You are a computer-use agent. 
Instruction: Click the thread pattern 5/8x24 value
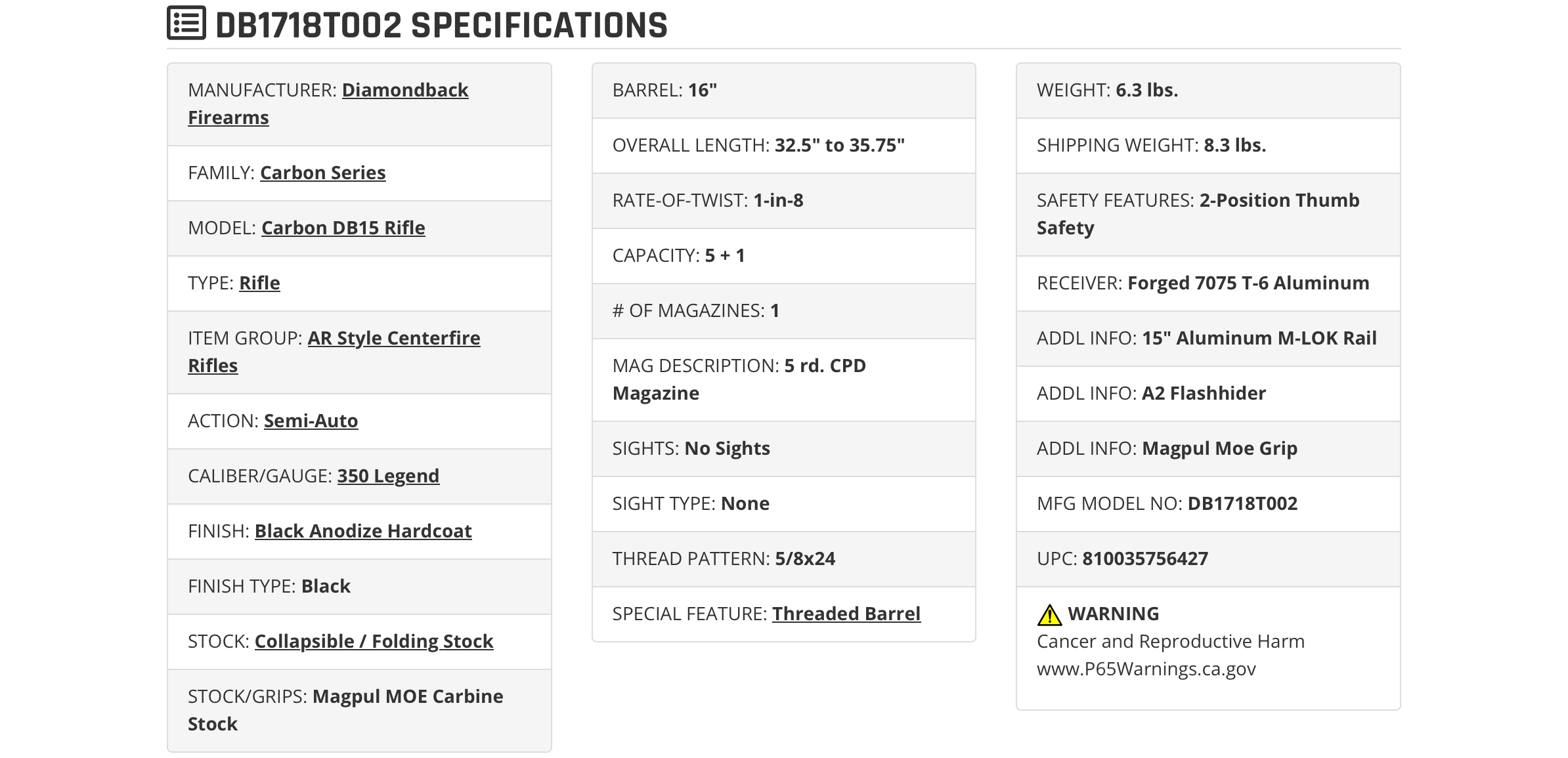(805, 558)
